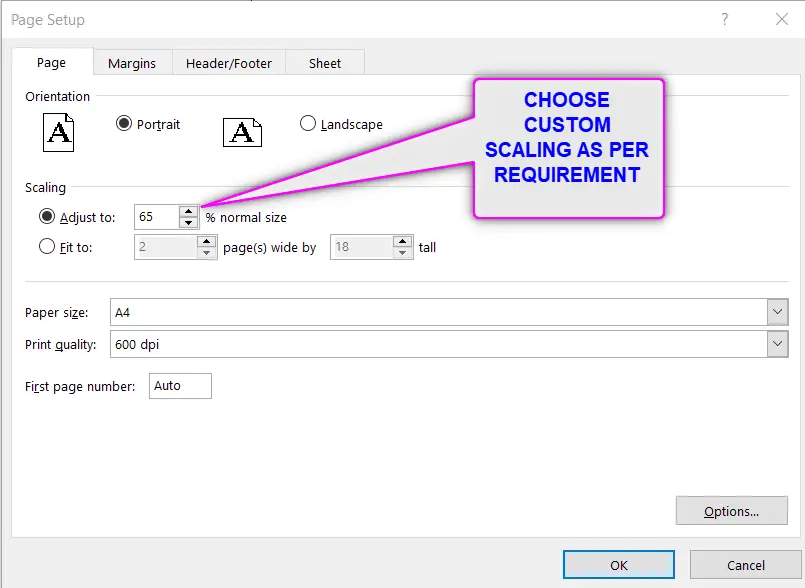
Task: Open the Header/Footer tab
Action: click(229, 63)
